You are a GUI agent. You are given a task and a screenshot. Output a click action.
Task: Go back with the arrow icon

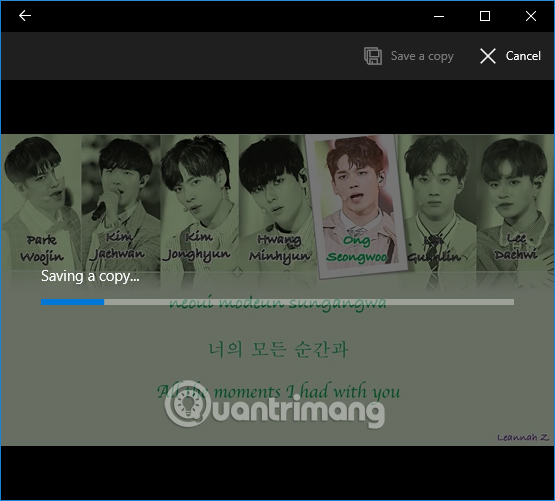click(x=25, y=16)
